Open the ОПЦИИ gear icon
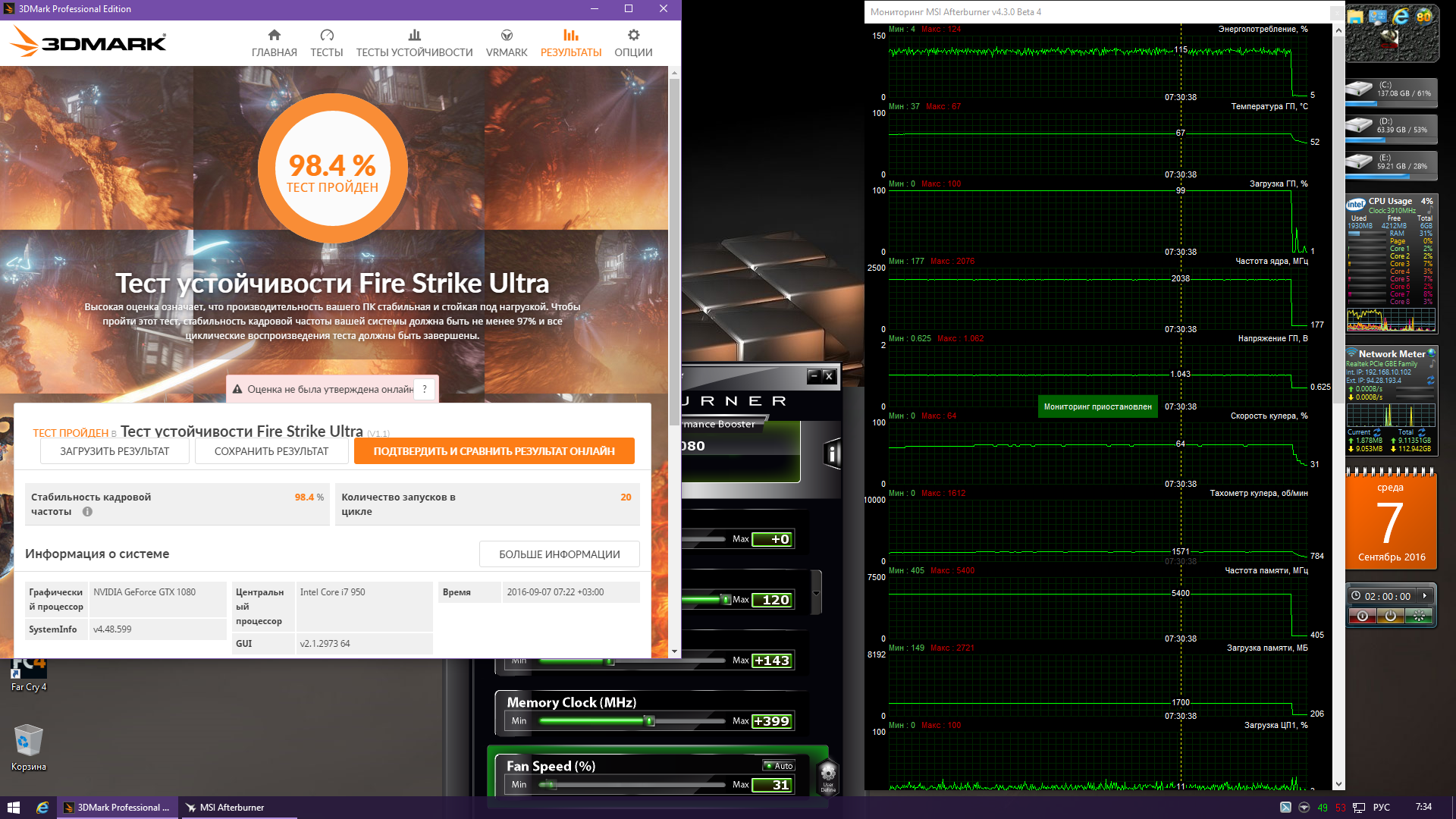This screenshot has height=819, width=1456. 633,36
